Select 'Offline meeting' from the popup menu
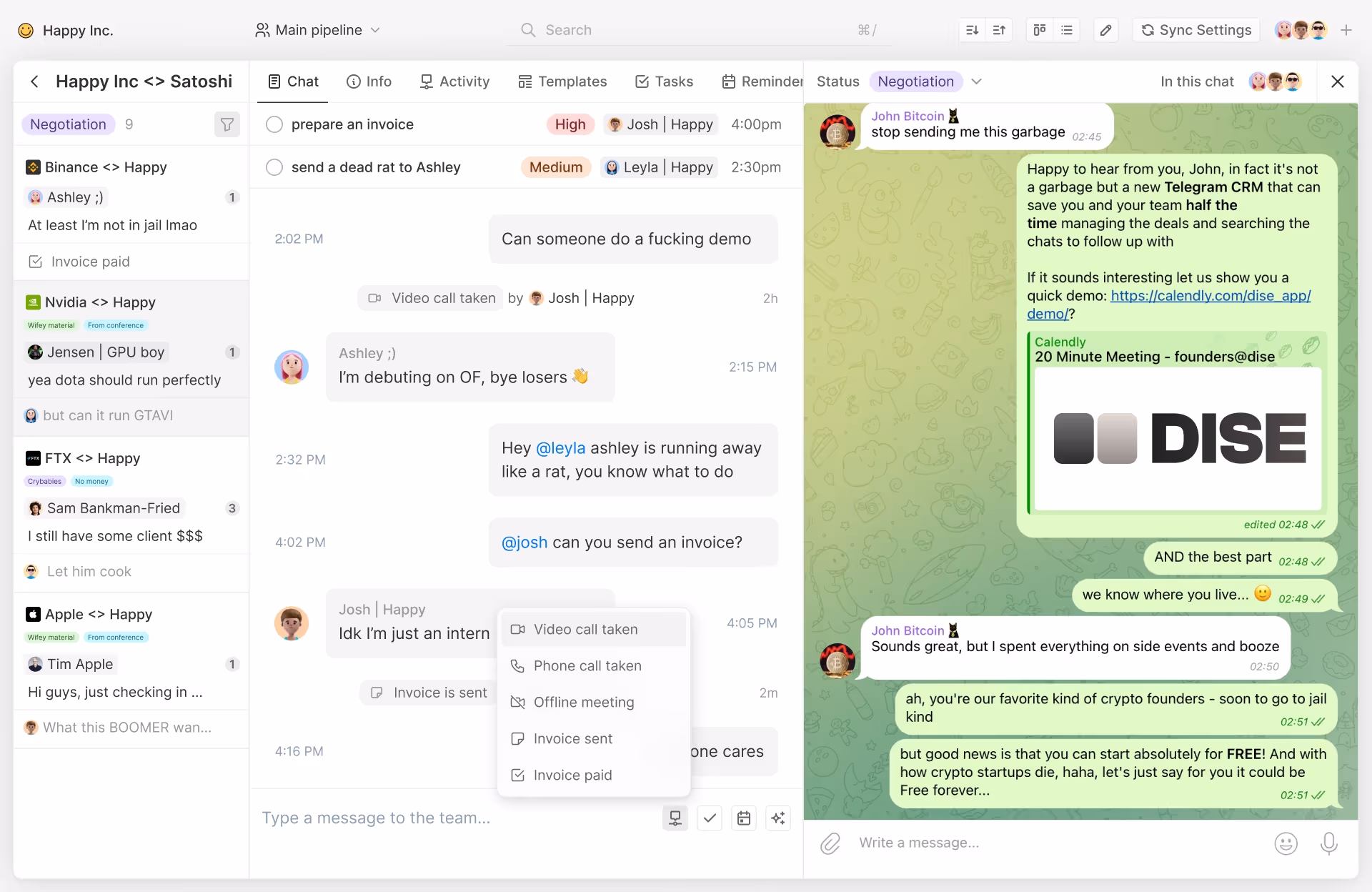 coord(584,702)
